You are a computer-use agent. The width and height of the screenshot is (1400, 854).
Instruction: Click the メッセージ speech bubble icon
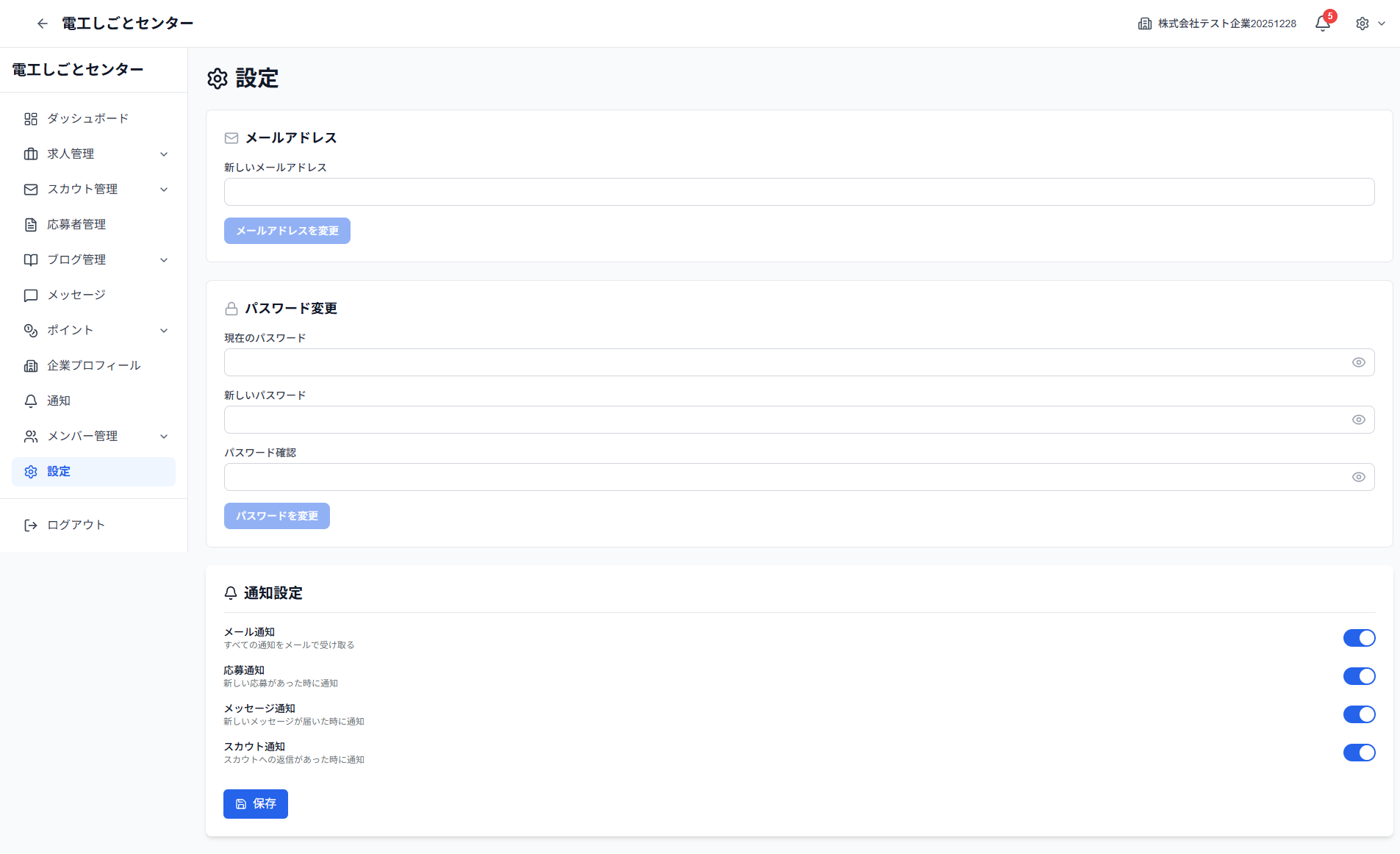click(x=31, y=295)
